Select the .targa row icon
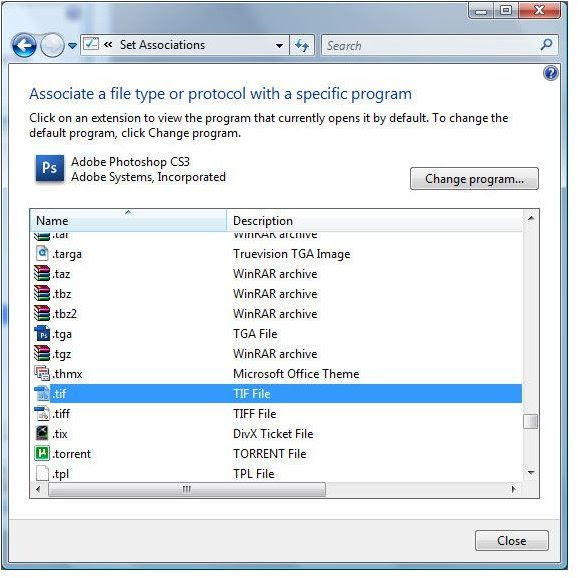578x578 pixels. (x=42, y=254)
